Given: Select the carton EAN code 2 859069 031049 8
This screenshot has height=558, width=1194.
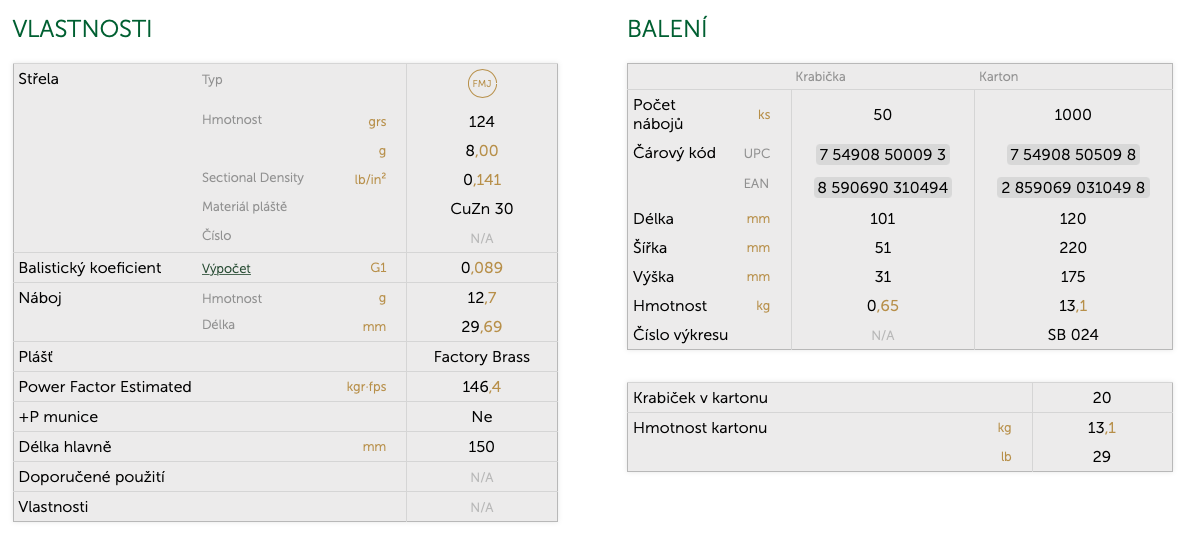Looking at the screenshot, I should tap(1073, 187).
